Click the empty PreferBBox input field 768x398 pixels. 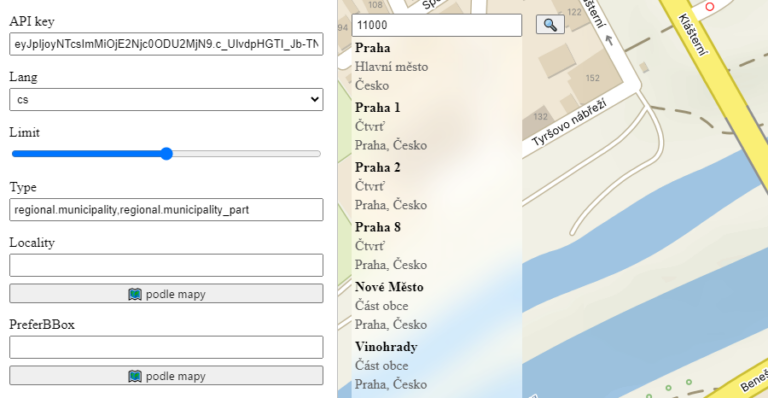[x=166, y=347]
